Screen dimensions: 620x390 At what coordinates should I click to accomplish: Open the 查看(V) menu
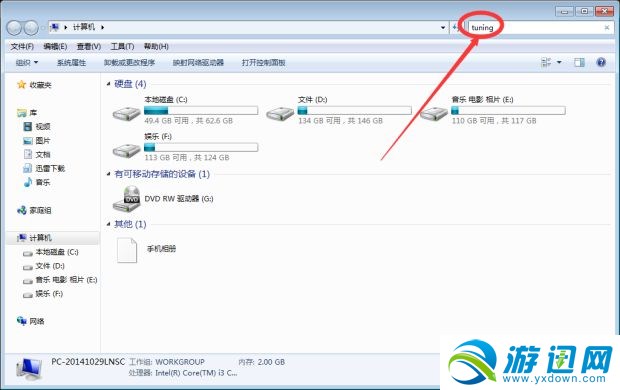[x=89, y=47]
